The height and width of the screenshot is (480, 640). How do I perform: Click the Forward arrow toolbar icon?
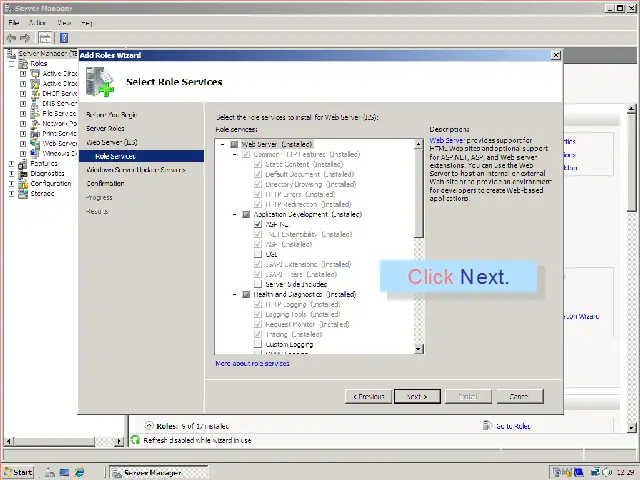(25, 38)
